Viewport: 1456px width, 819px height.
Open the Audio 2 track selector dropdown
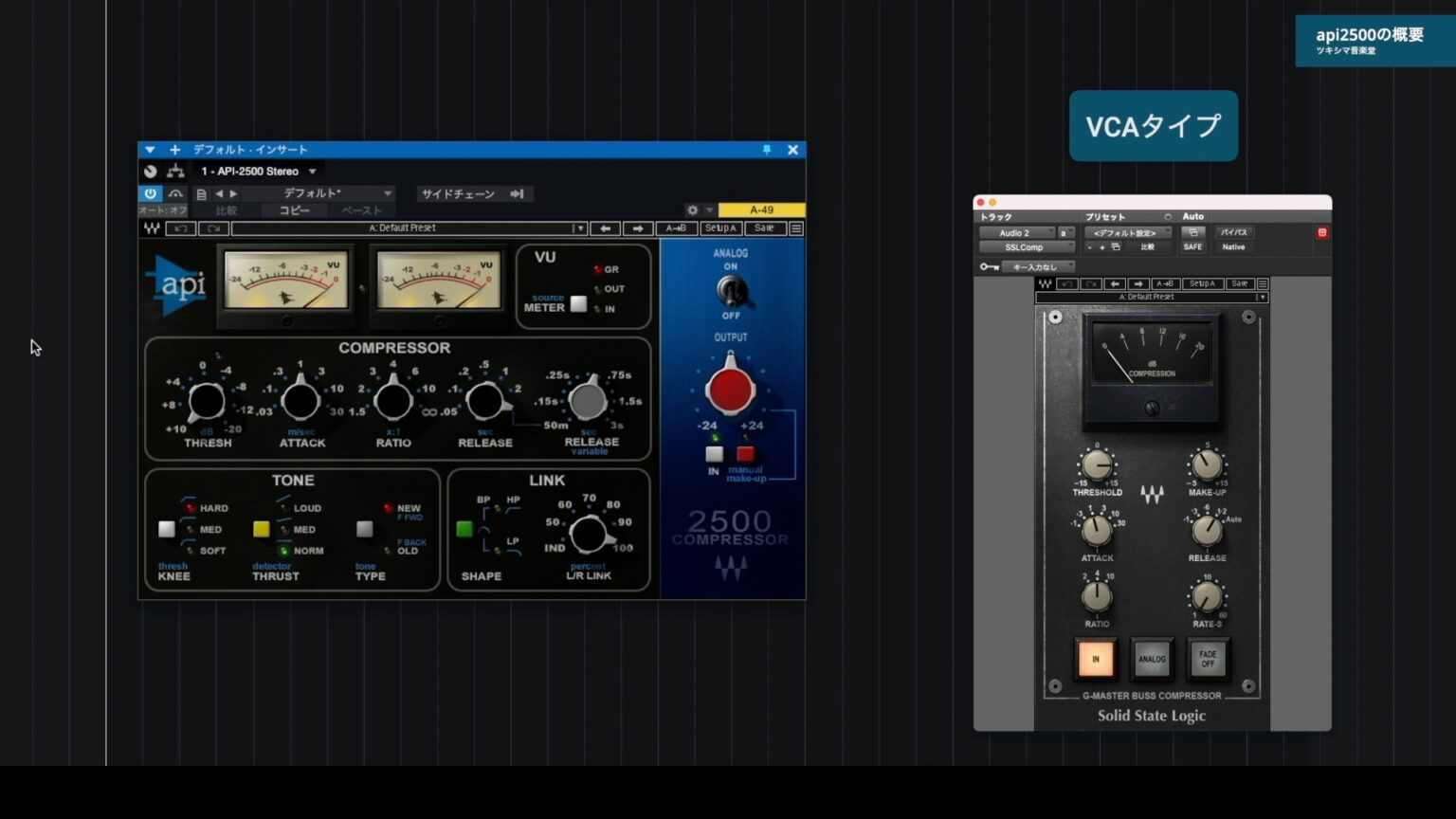(x=1016, y=232)
